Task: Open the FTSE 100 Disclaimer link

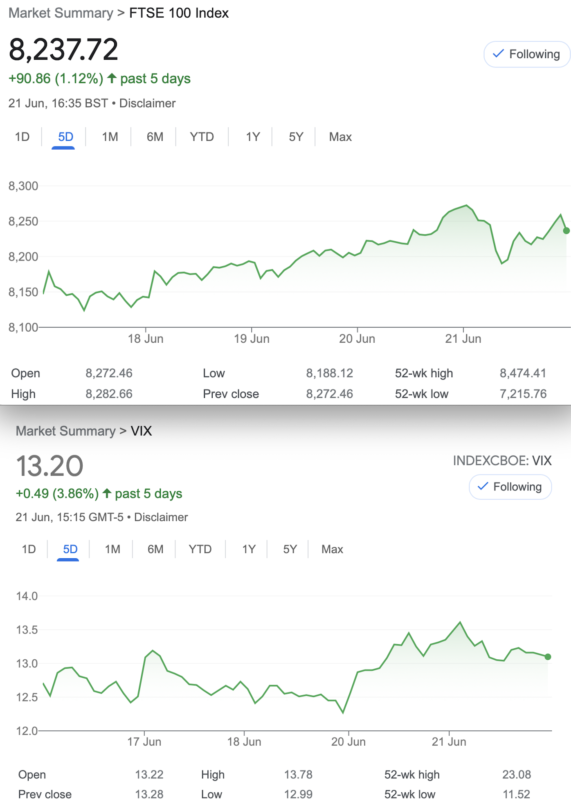Action: [147, 103]
